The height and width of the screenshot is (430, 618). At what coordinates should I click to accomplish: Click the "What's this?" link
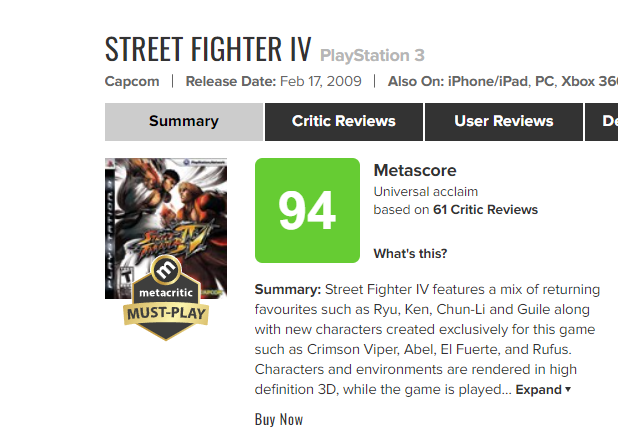click(x=410, y=253)
